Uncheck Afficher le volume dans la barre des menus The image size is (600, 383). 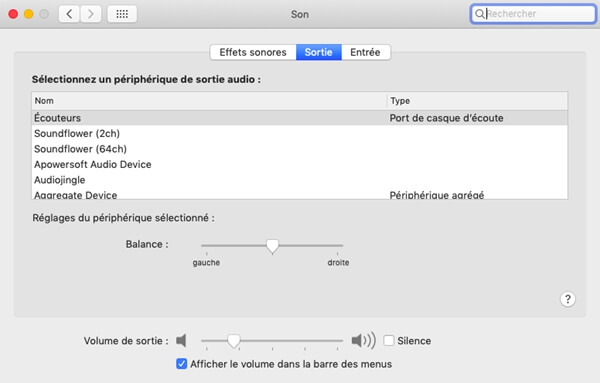tap(182, 363)
